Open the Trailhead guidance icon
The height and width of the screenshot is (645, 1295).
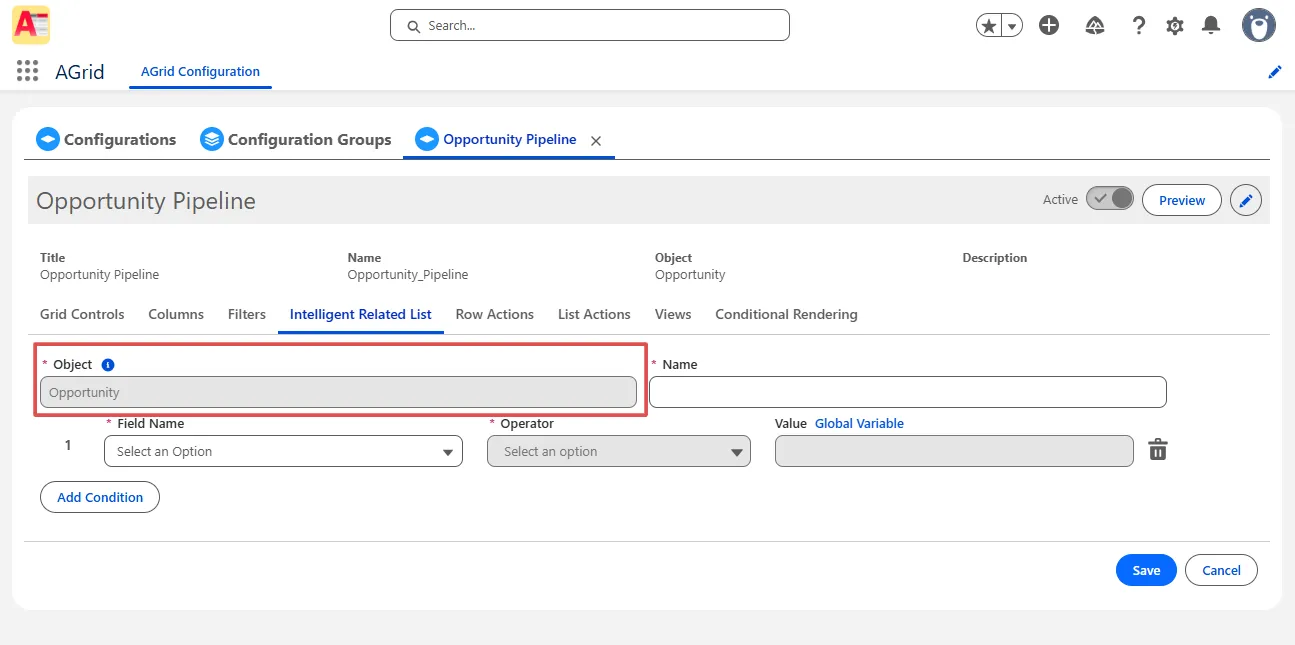pos(1094,26)
